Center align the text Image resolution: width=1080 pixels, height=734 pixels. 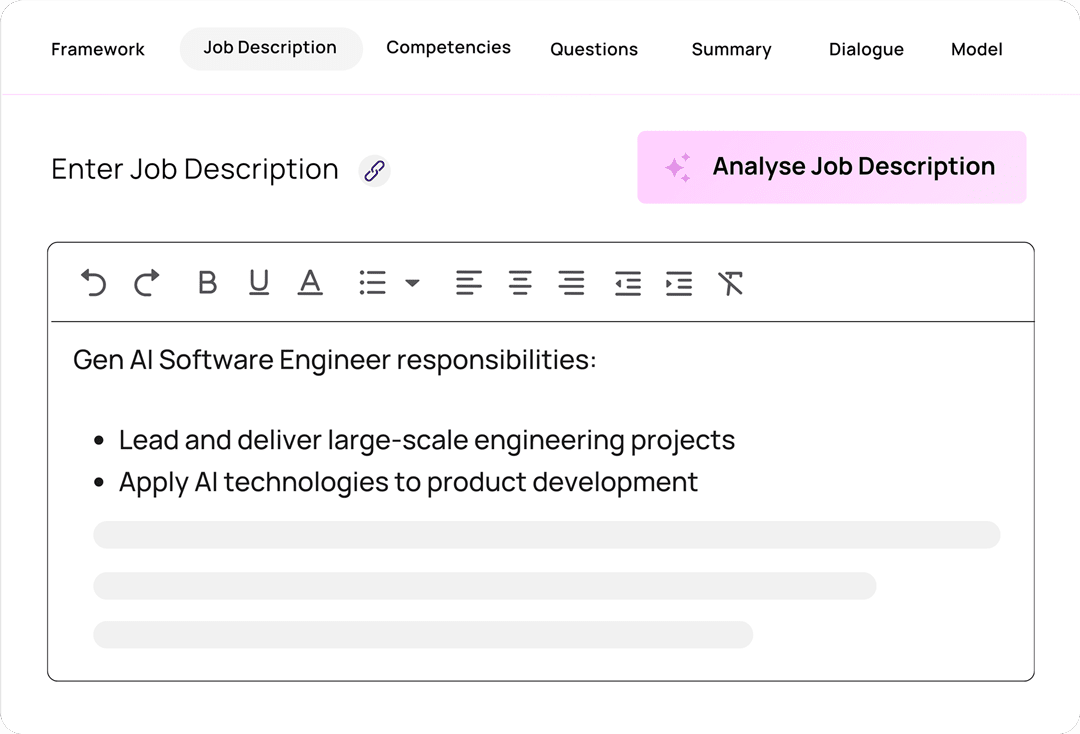coord(520,283)
